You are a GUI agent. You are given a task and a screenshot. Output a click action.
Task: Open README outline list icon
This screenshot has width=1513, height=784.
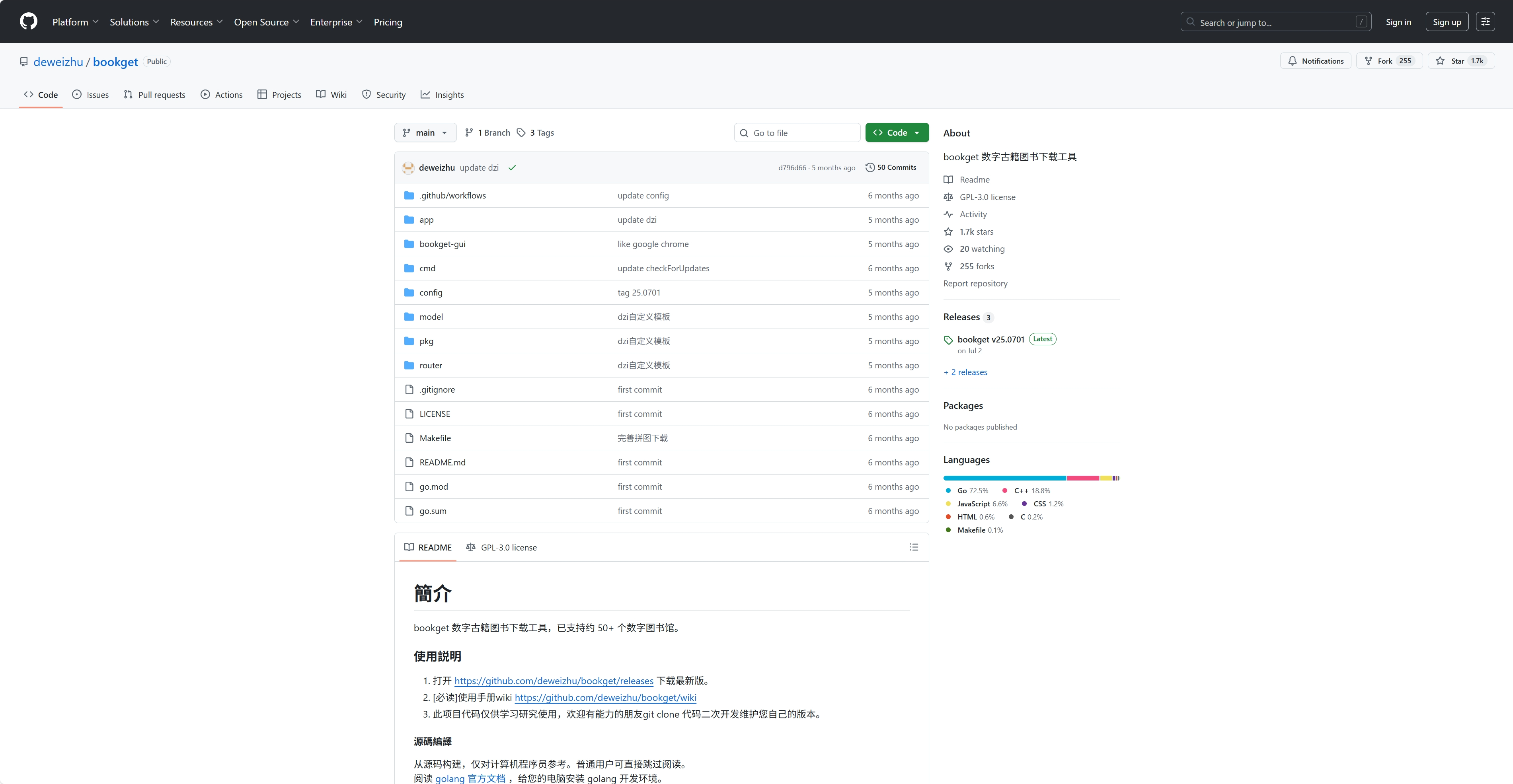pyautogui.click(x=913, y=547)
